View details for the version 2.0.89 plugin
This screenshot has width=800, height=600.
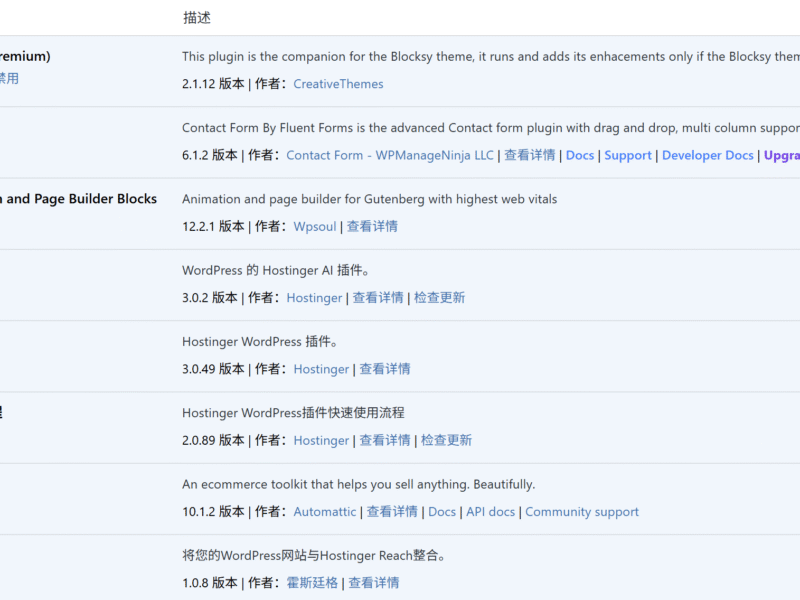point(385,440)
